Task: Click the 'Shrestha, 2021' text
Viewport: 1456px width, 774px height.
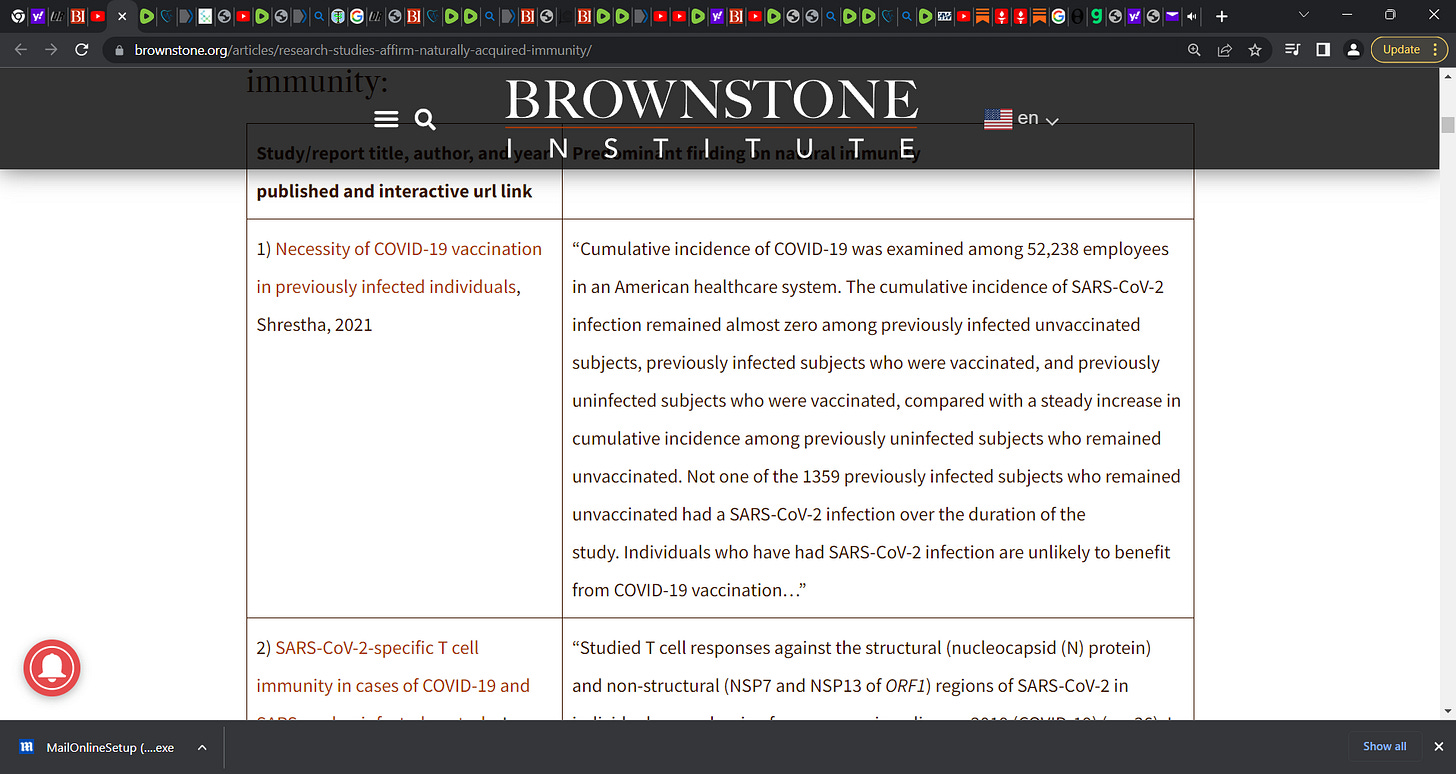Action: coord(314,324)
